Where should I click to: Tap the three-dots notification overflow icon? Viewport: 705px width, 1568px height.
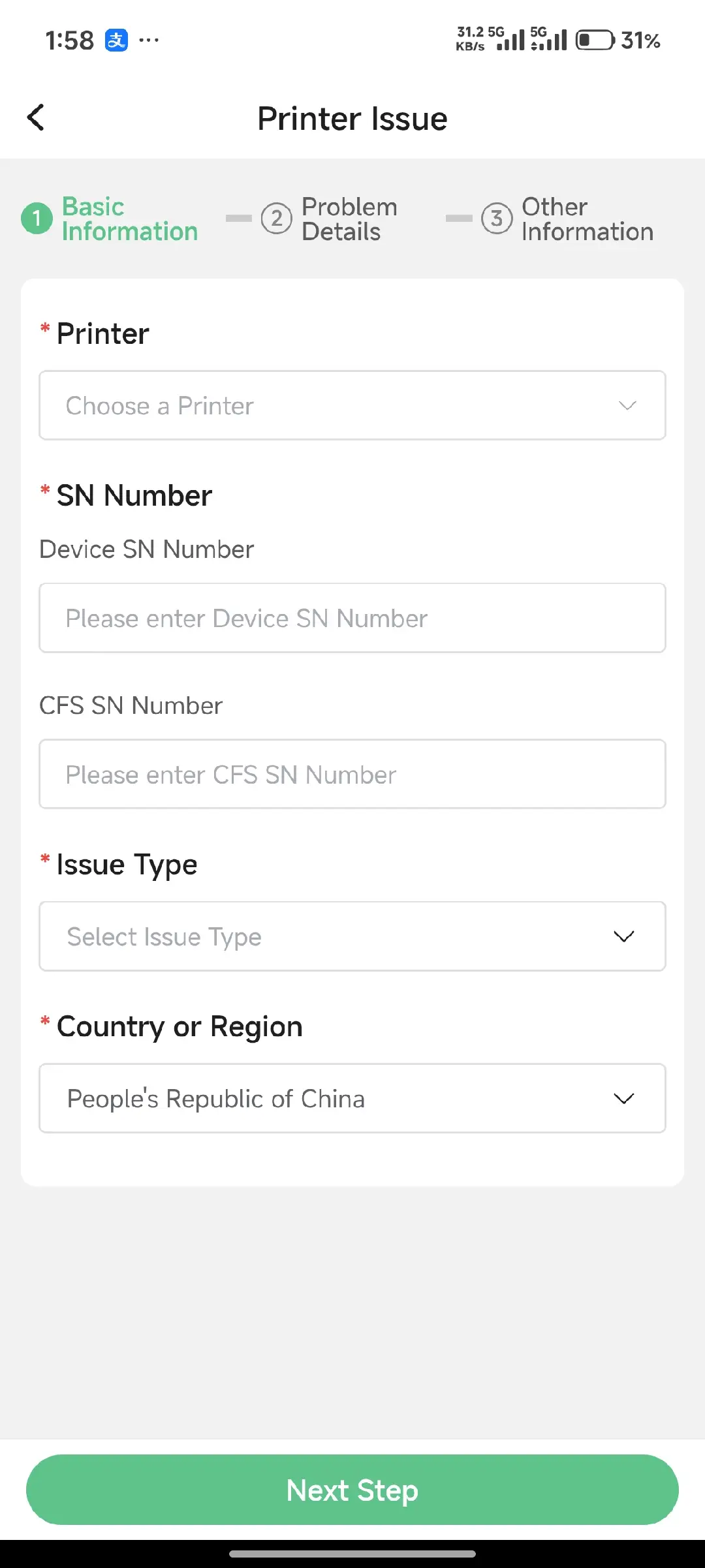tap(149, 40)
